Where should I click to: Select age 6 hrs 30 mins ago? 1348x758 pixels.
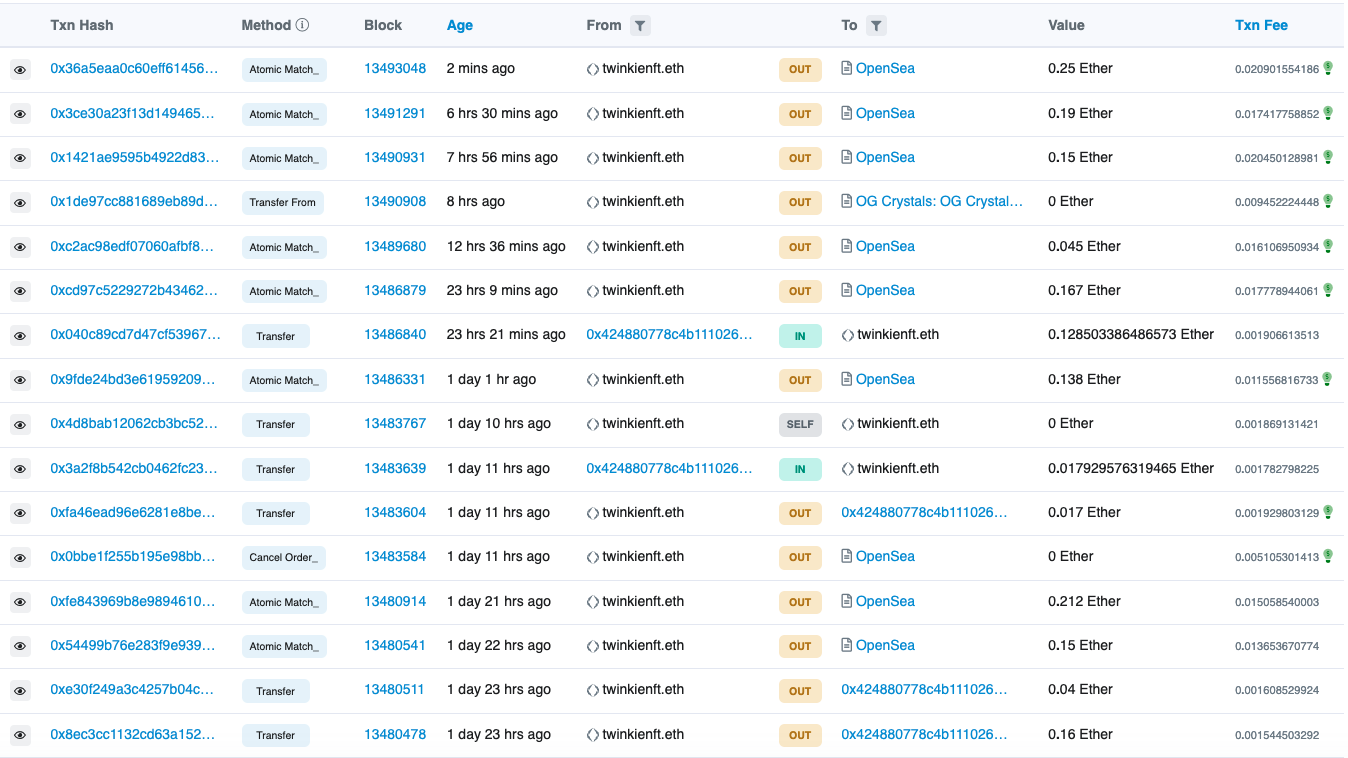point(502,113)
